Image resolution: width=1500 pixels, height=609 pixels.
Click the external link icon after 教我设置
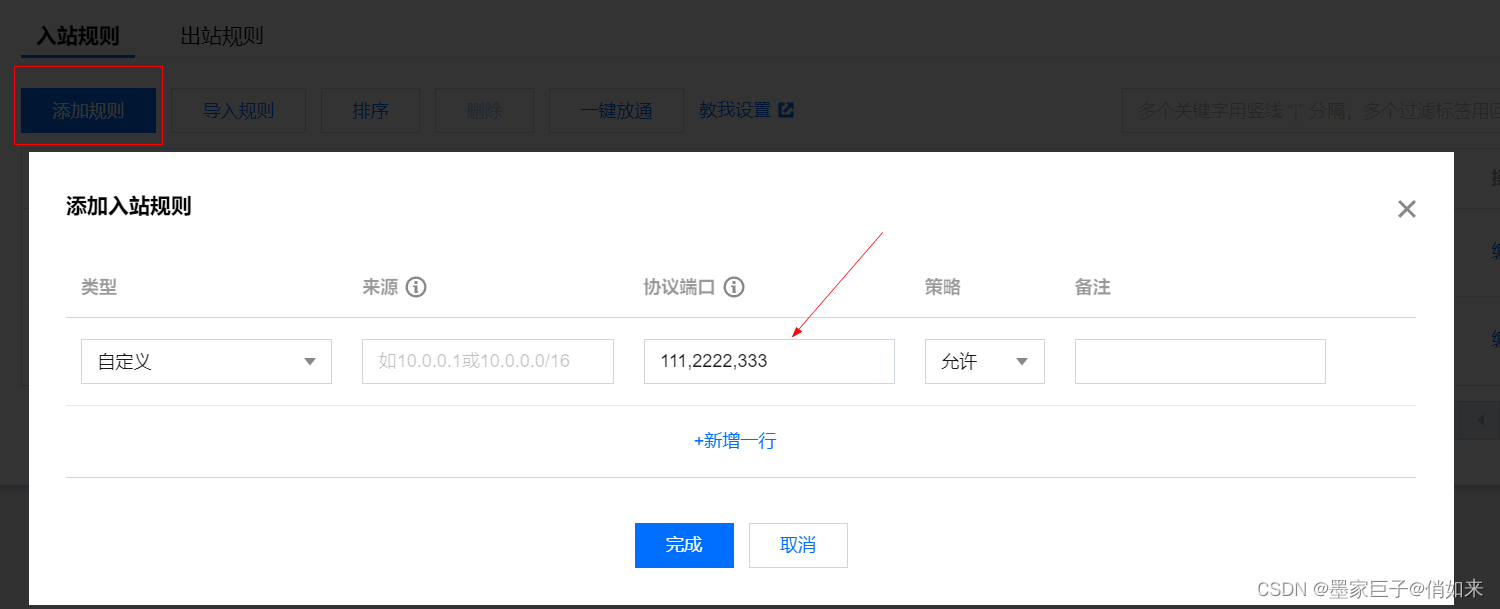click(786, 110)
